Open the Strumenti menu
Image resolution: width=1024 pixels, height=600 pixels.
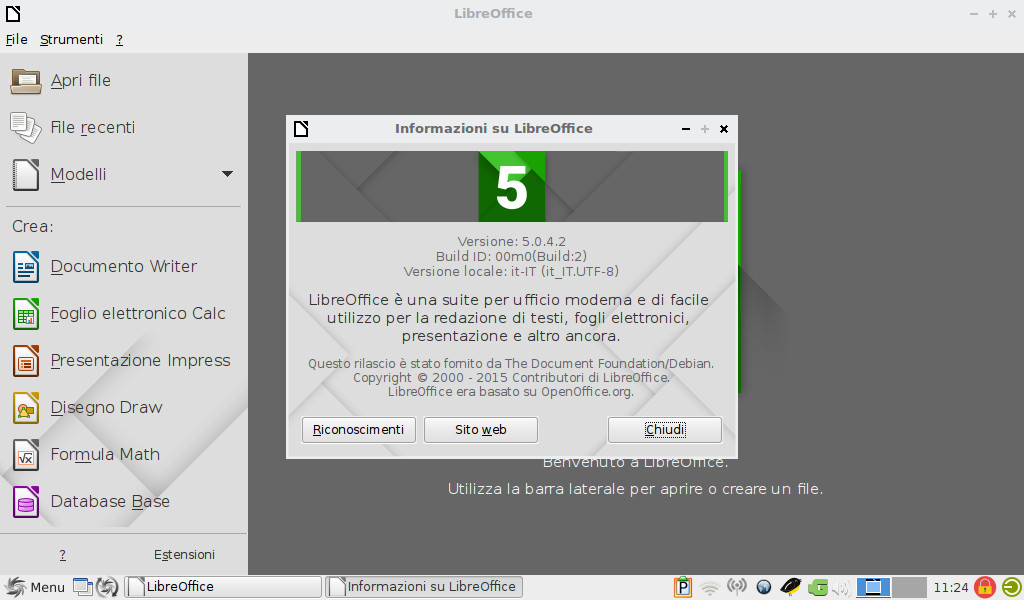[71, 40]
